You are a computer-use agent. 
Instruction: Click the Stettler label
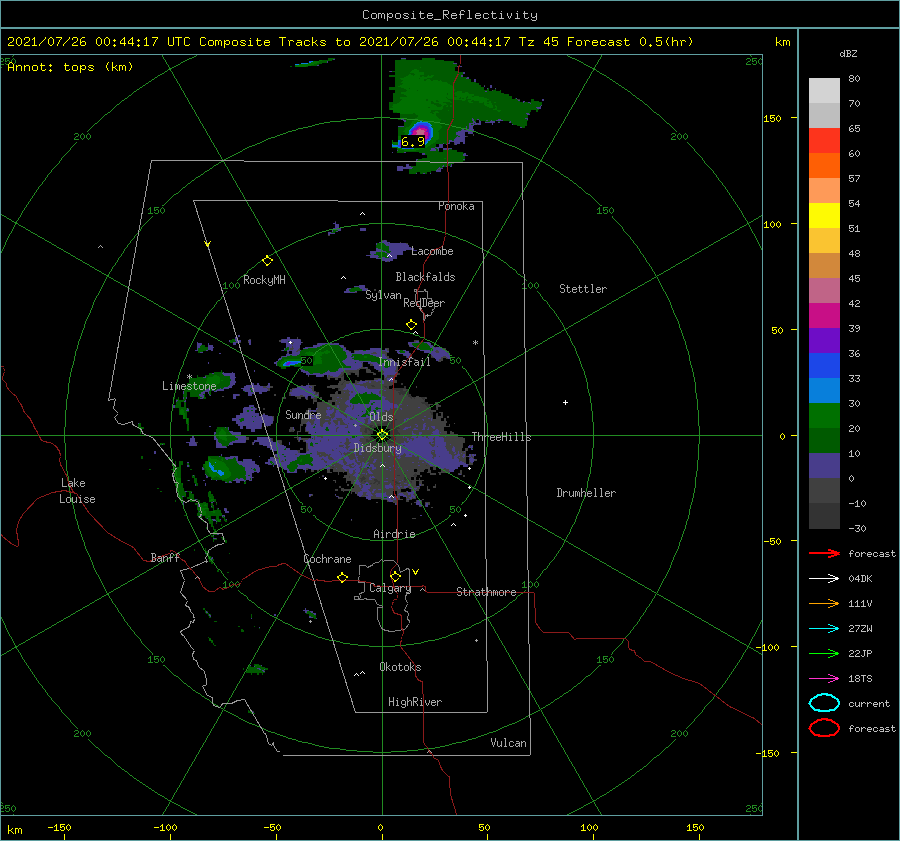pos(583,289)
